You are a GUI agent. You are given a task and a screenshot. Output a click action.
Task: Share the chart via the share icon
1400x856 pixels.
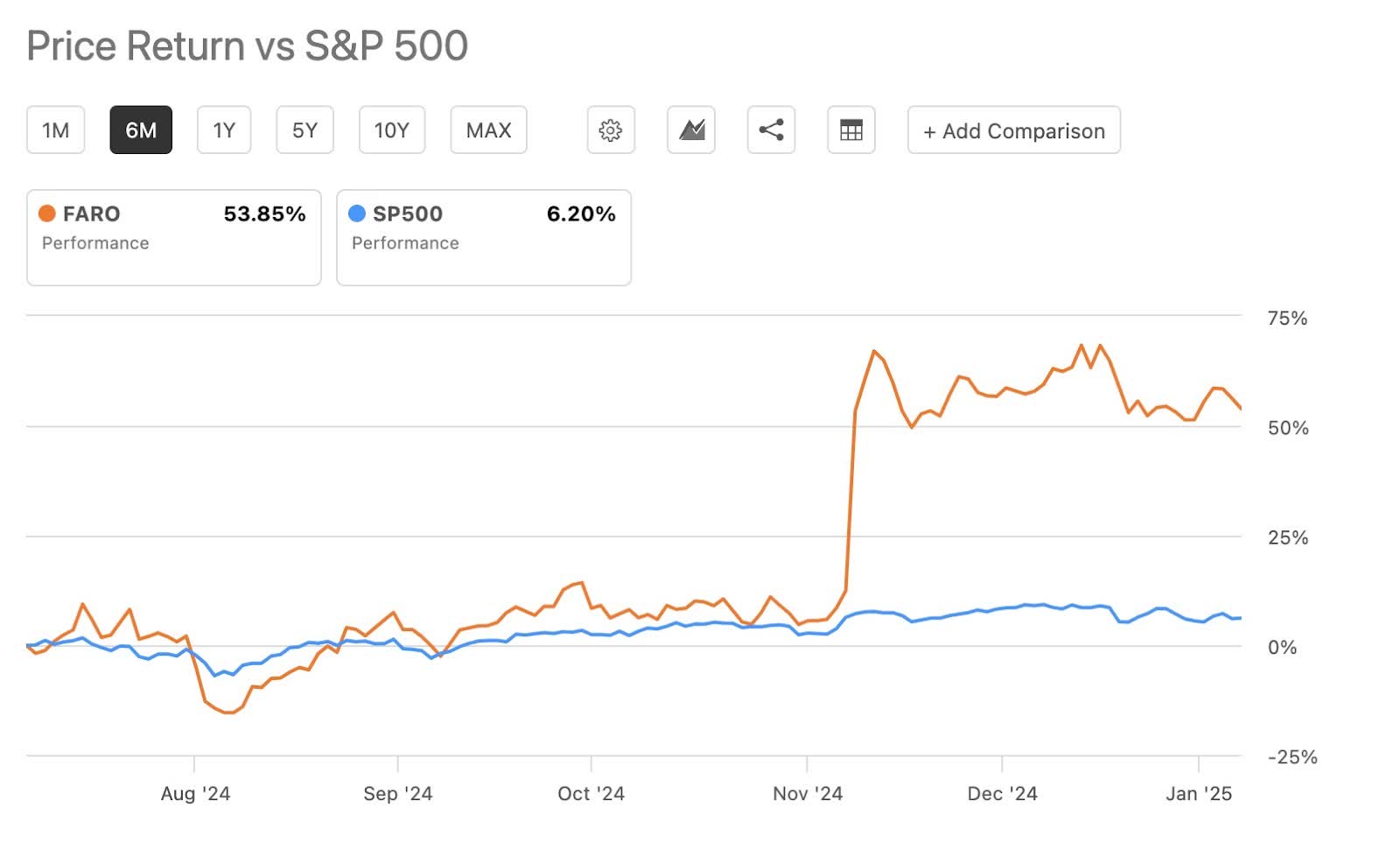771,130
